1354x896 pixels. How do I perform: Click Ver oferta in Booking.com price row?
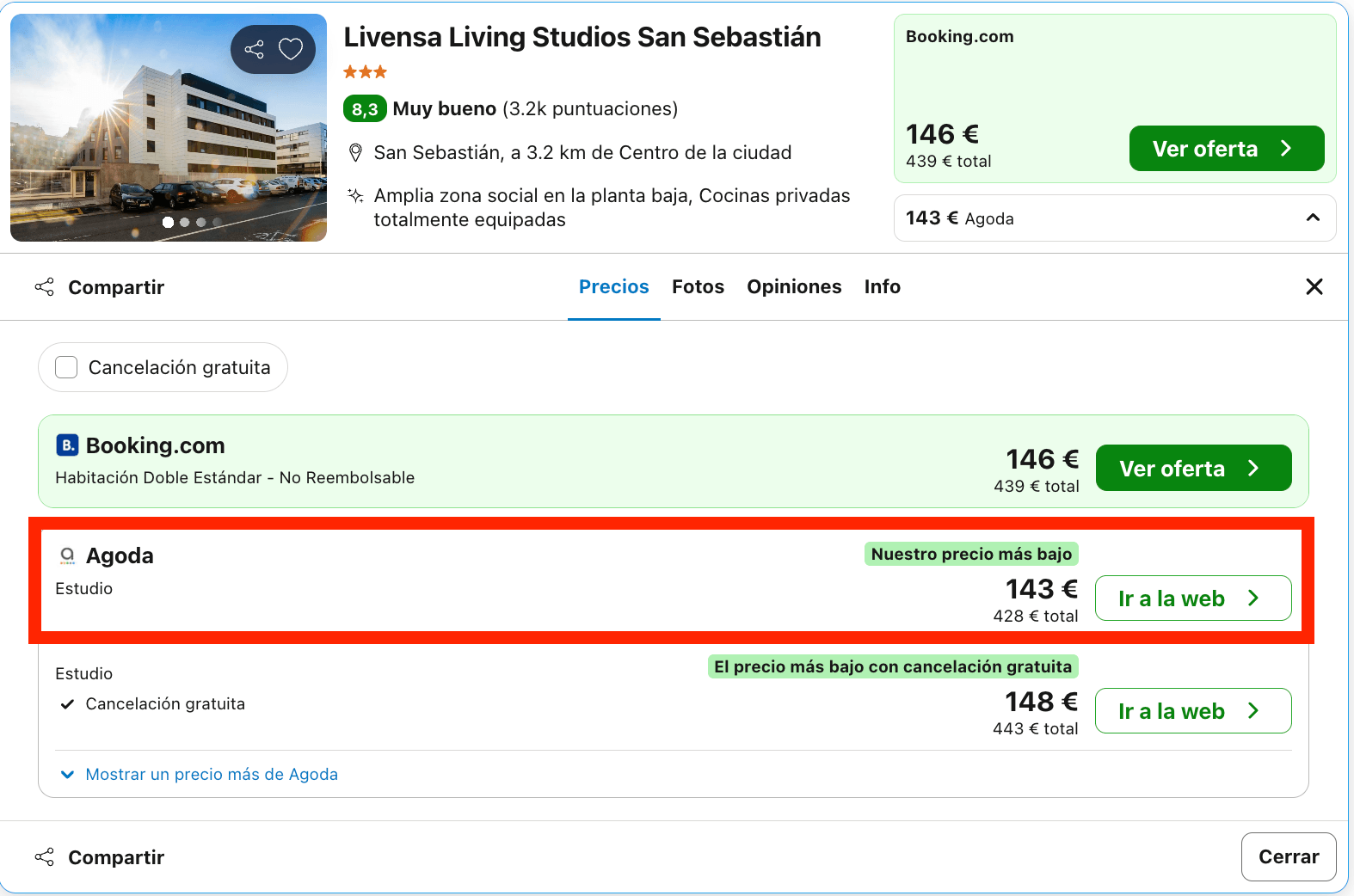(x=1194, y=468)
